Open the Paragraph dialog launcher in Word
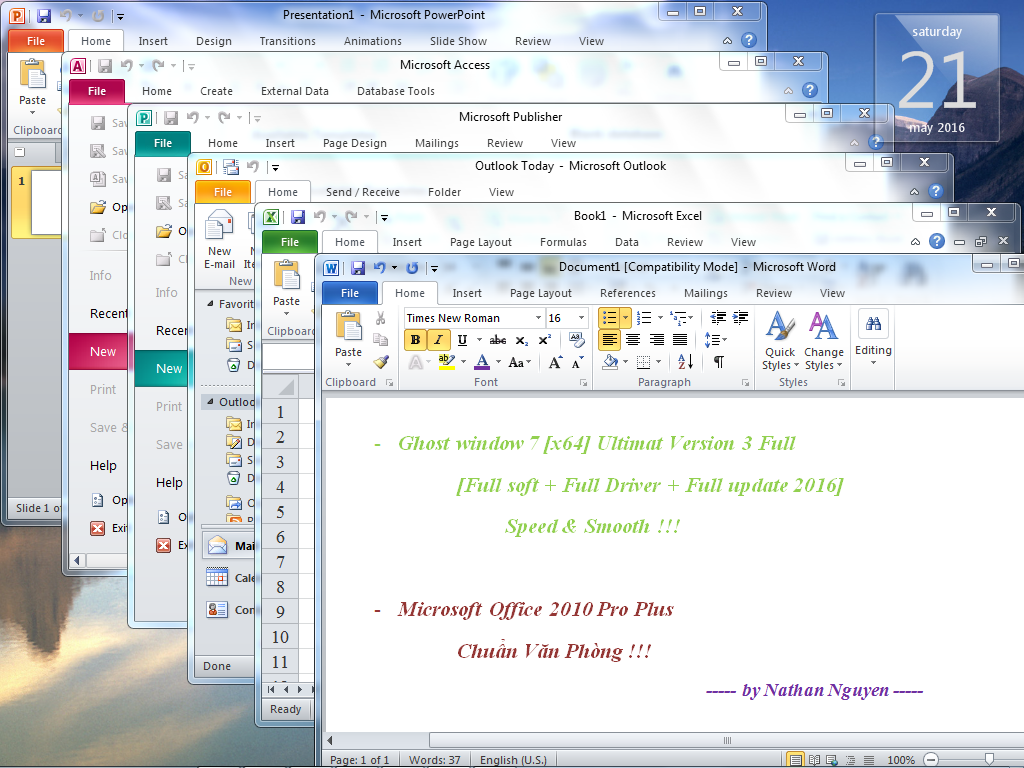The height and width of the screenshot is (768, 1024). click(x=745, y=383)
